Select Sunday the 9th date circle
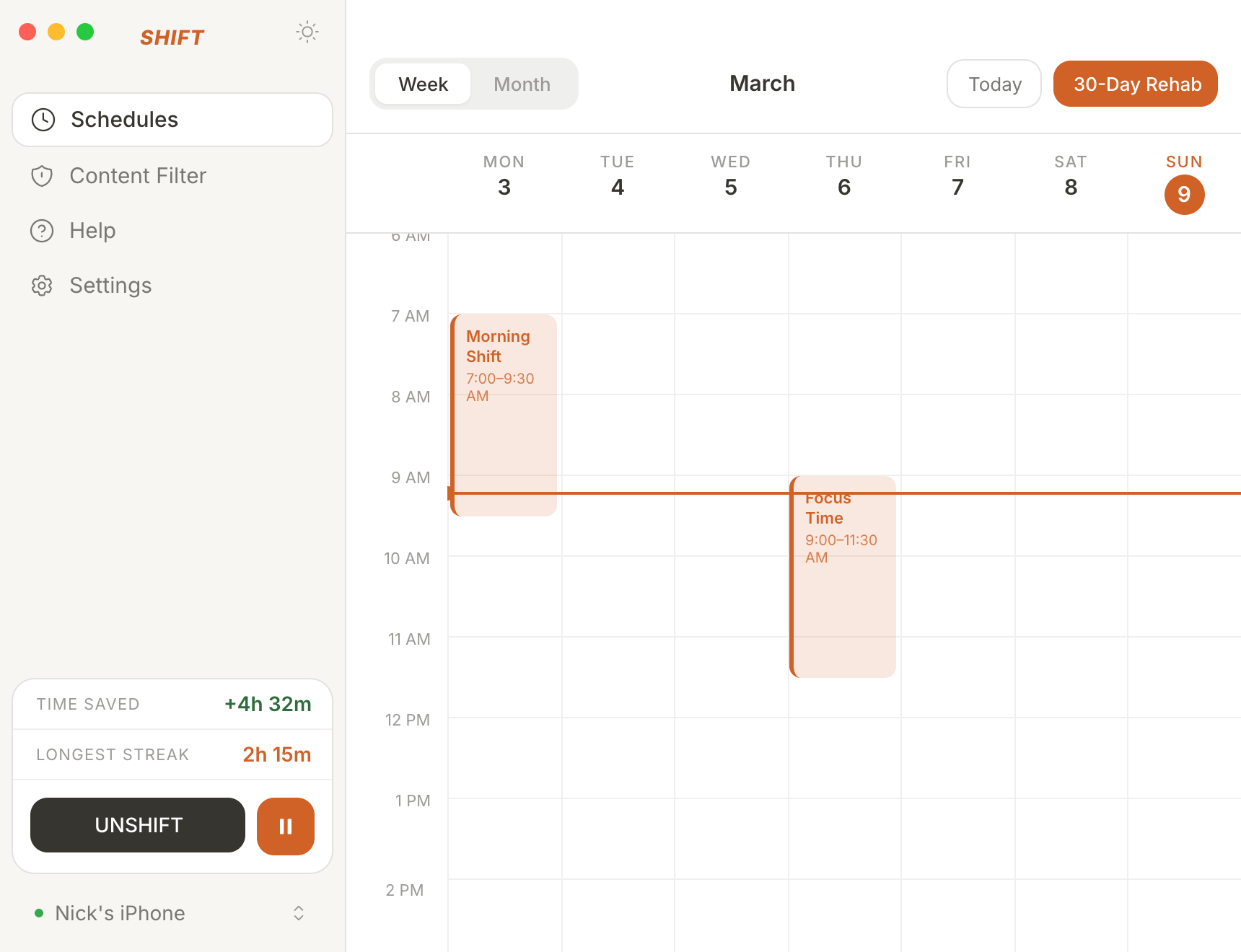This screenshot has height=952, width=1241. click(1184, 195)
